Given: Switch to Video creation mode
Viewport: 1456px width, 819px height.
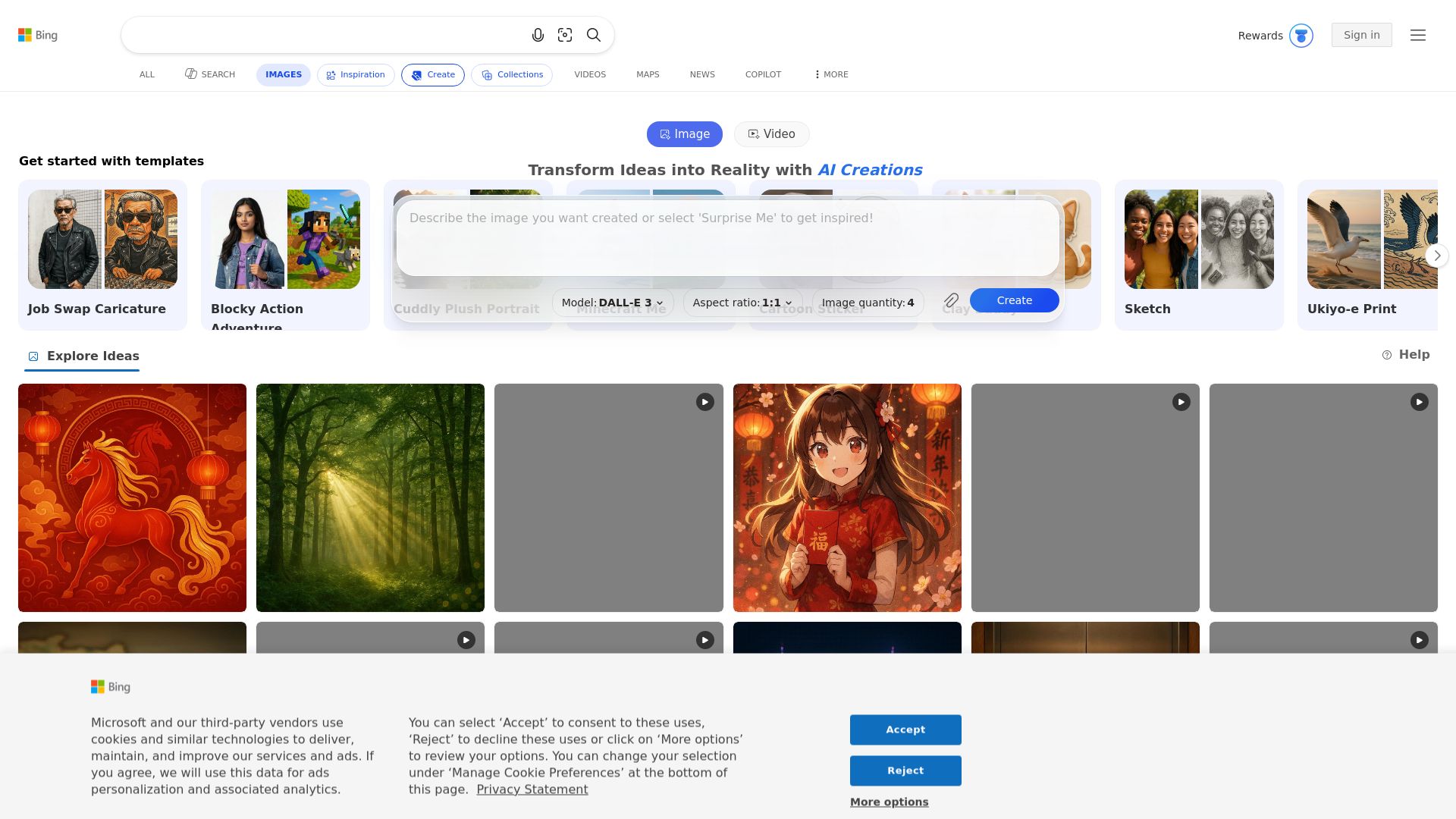Looking at the screenshot, I should point(771,133).
